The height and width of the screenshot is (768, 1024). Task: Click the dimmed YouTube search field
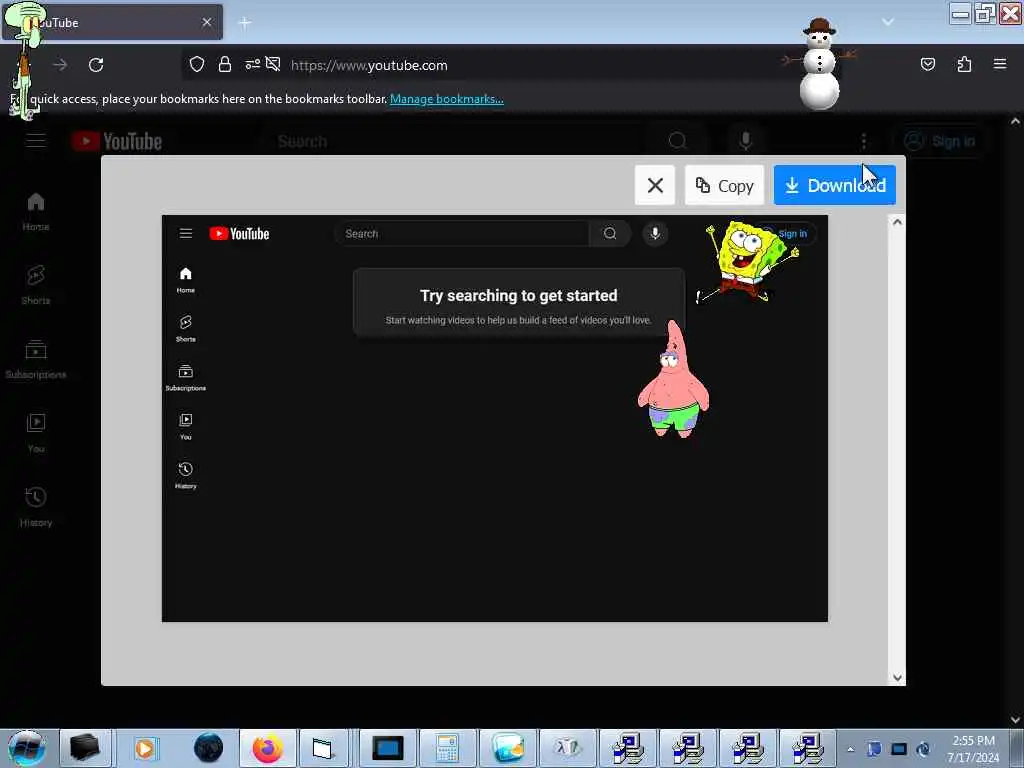coord(451,141)
